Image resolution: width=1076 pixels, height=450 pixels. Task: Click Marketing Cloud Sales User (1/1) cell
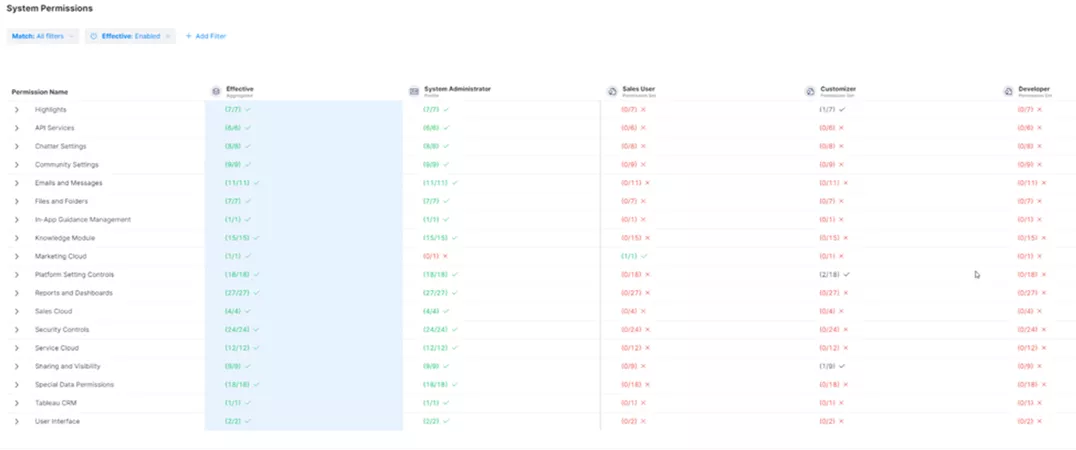coord(634,257)
